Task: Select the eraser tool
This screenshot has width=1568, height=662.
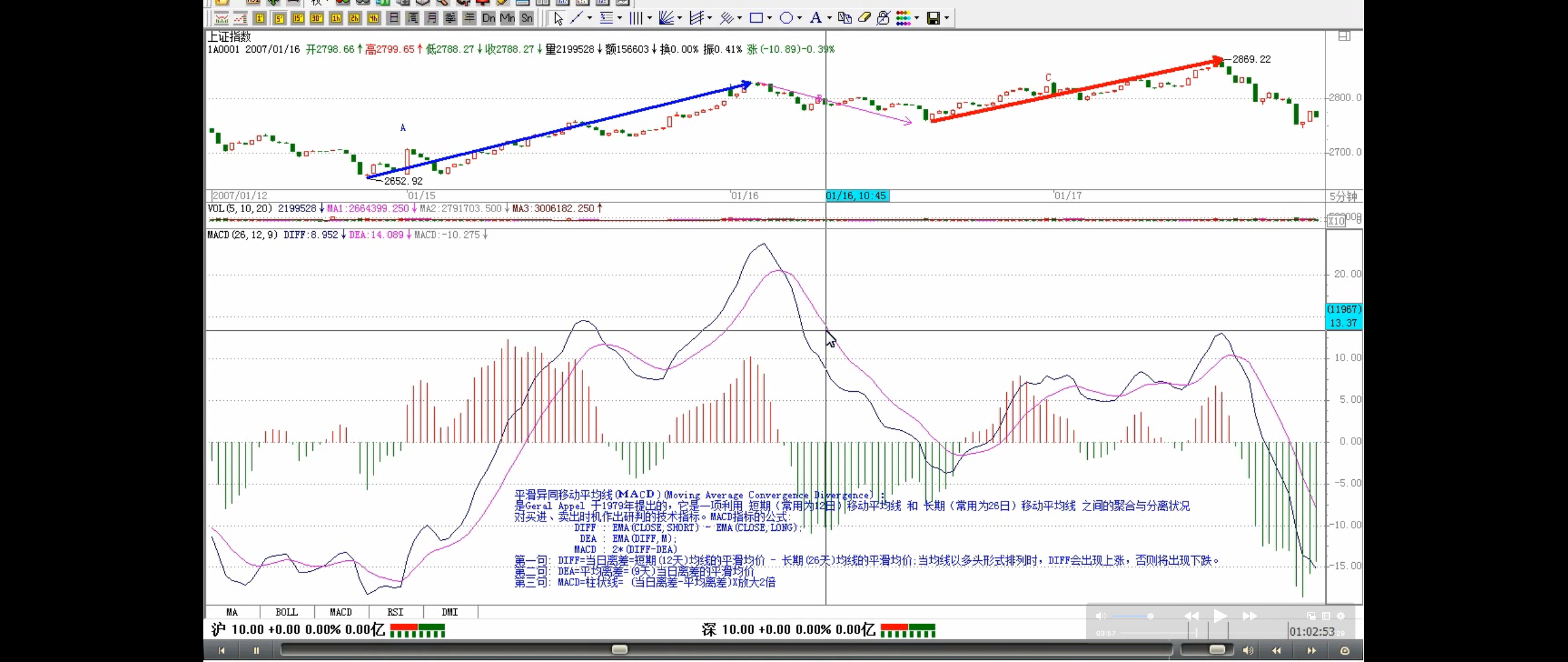Action: 864,18
